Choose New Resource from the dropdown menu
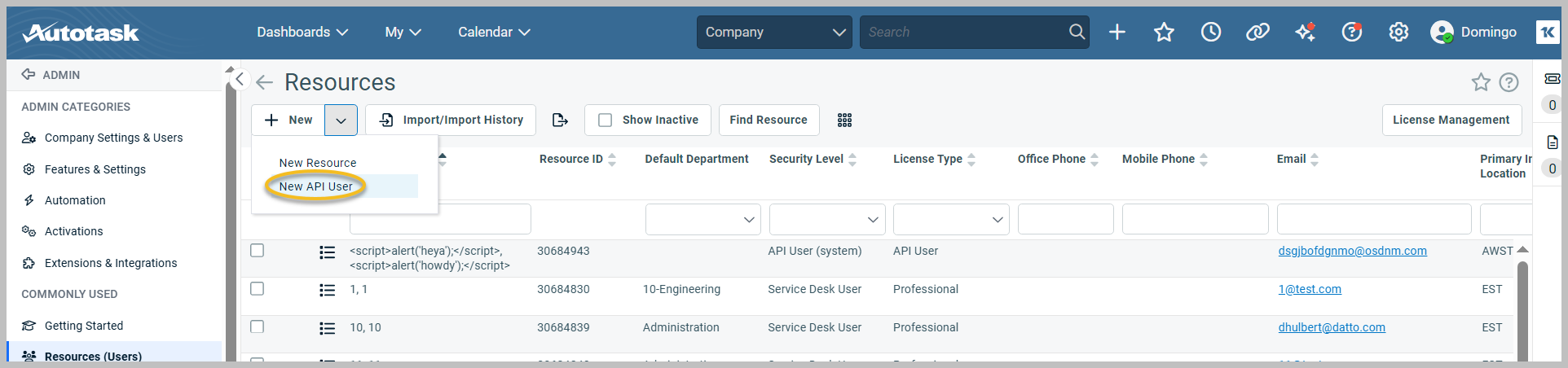 318,163
